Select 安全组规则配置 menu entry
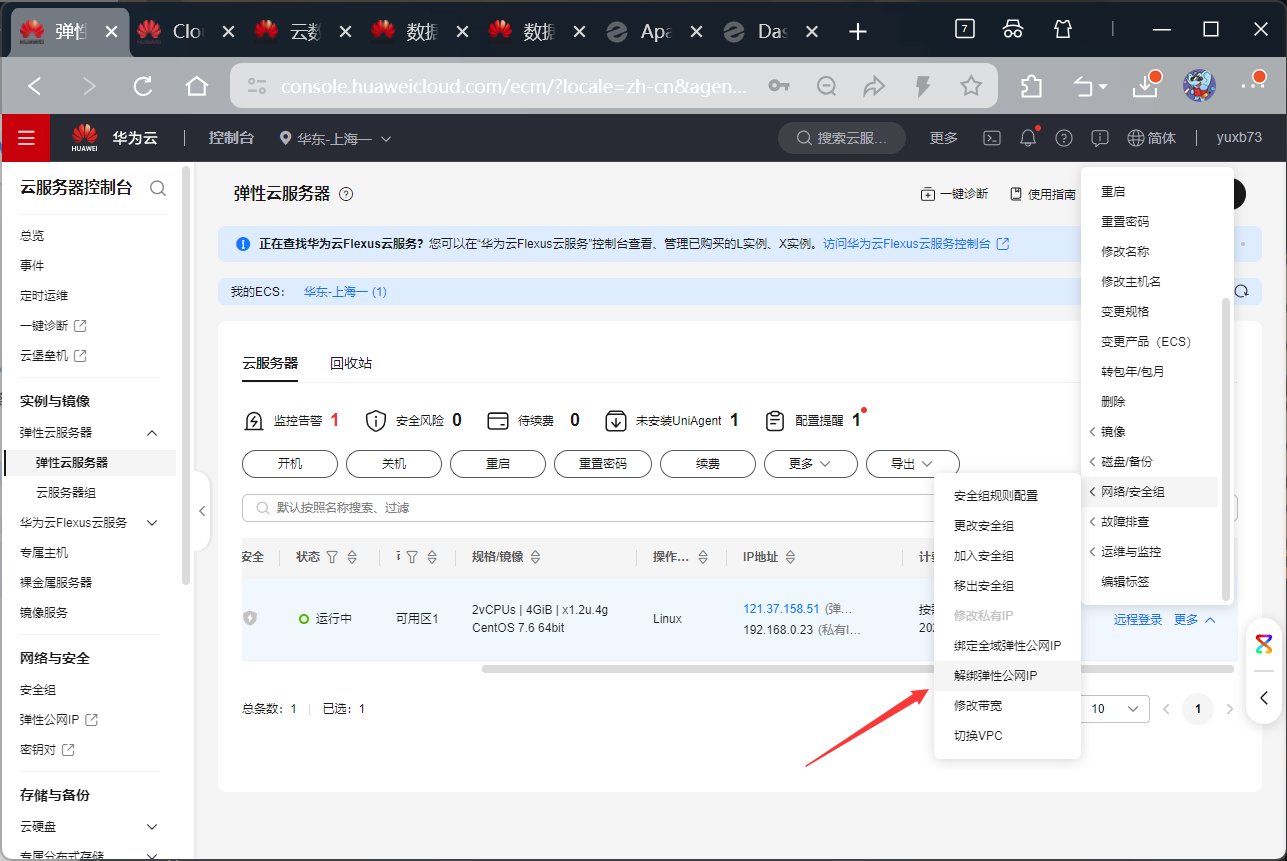This screenshot has height=861, width=1287. point(1007,496)
